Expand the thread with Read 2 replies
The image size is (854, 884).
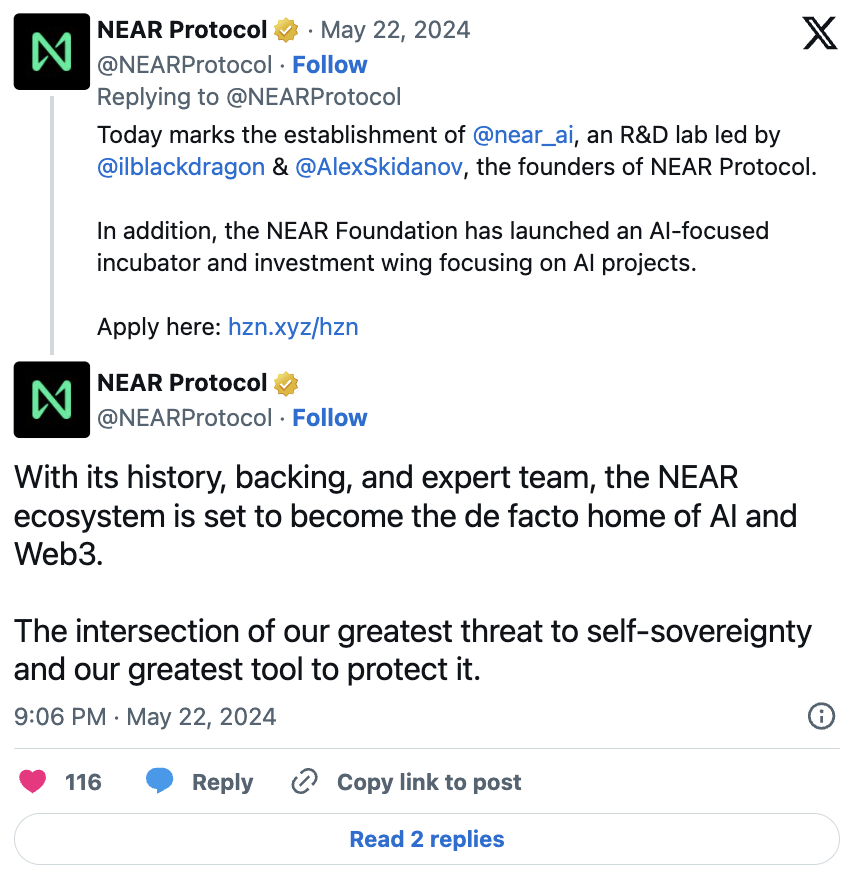coord(427,839)
